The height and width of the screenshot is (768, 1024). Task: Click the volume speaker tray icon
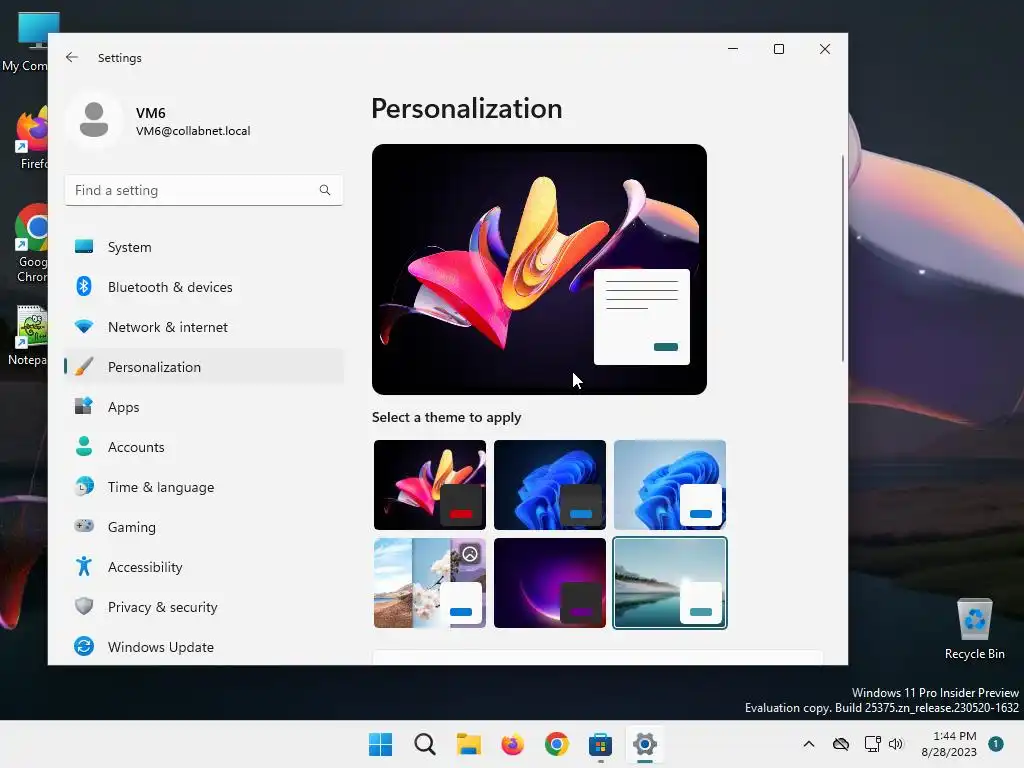(896, 744)
